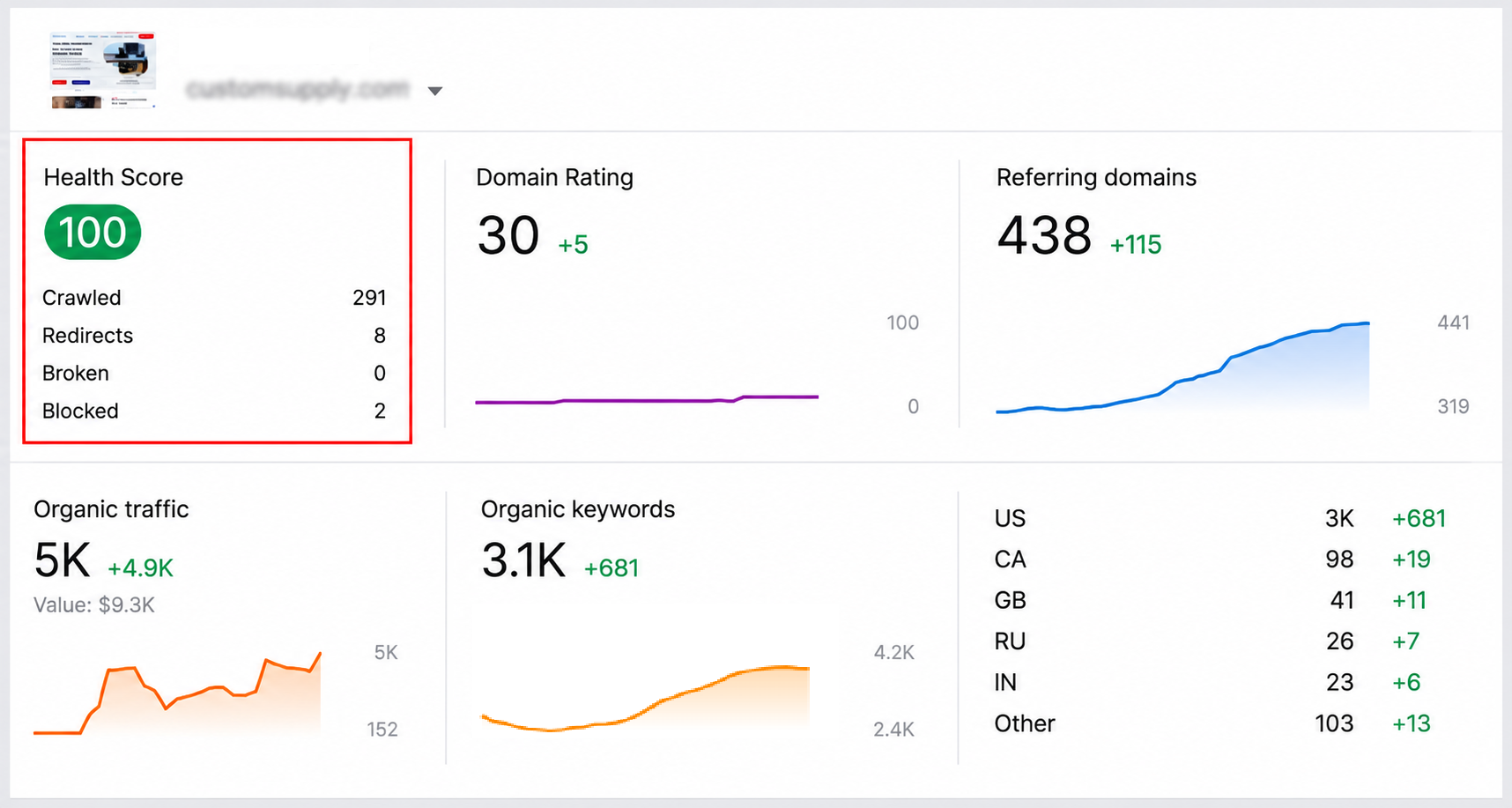Open the Domain Rating heading
The height and width of the screenshot is (808, 1512).
tap(554, 177)
